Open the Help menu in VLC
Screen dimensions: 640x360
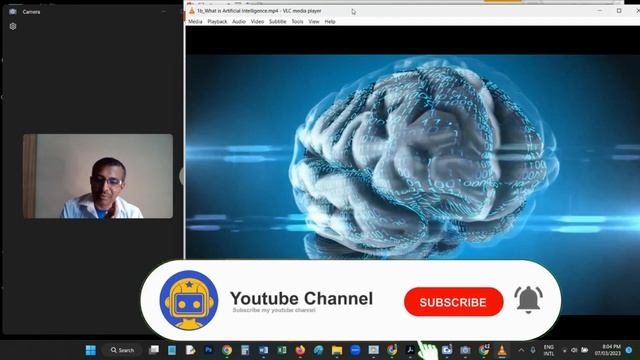pyautogui.click(x=330, y=22)
